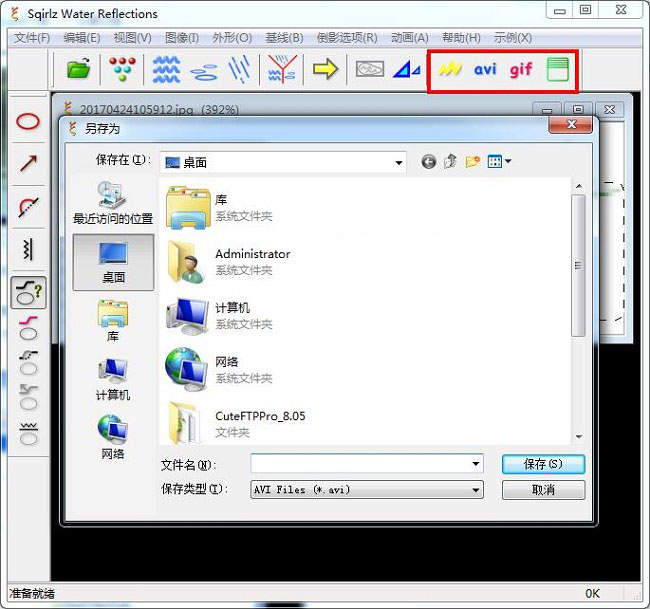Click the customize ripples Y-shaped icon
Viewport: 650px width, 609px height.
click(282, 69)
